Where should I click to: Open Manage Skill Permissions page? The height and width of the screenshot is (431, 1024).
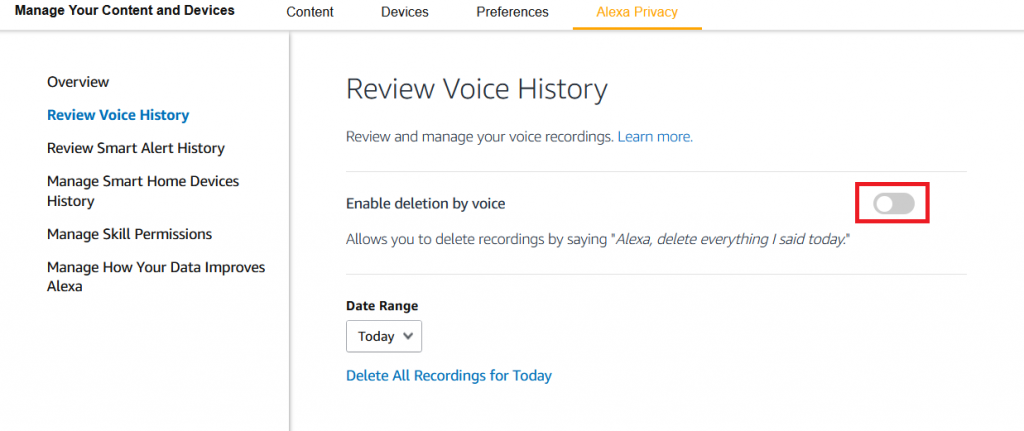(129, 234)
